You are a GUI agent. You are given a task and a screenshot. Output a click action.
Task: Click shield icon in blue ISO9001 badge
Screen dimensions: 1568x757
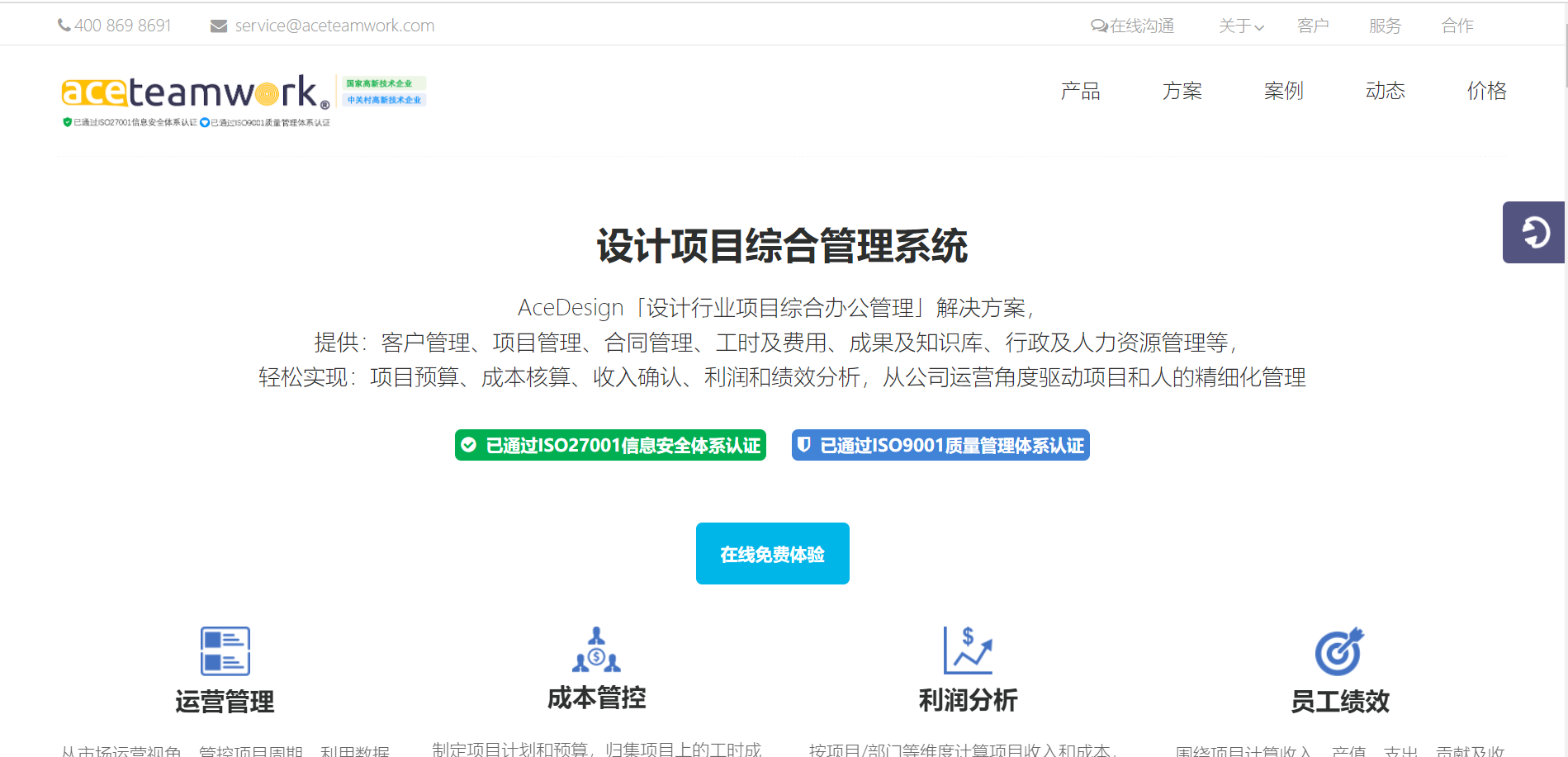tap(804, 445)
